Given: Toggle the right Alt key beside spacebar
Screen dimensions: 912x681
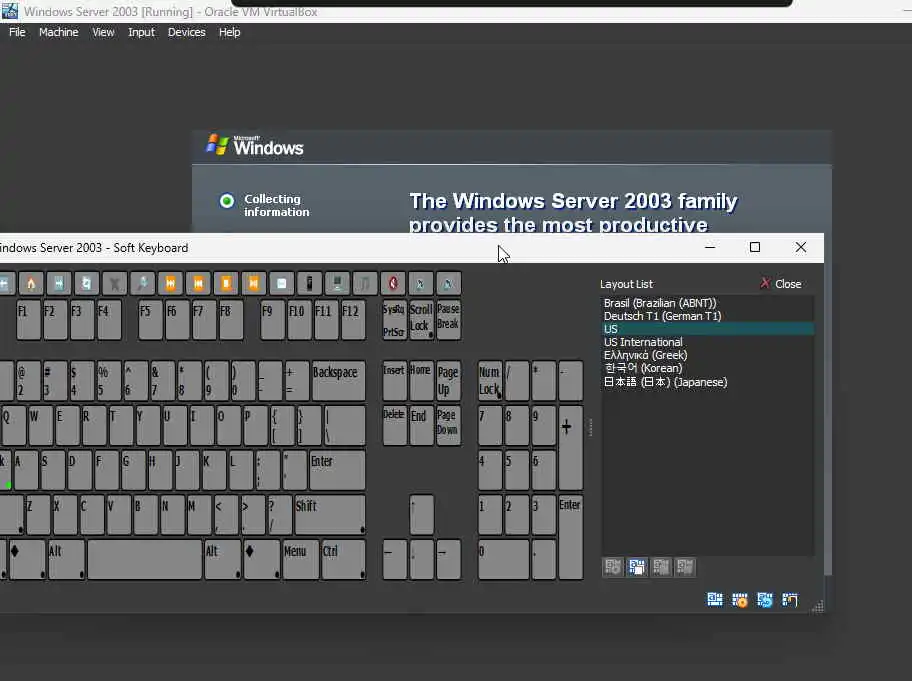Looking at the screenshot, I should [x=223, y=559].
